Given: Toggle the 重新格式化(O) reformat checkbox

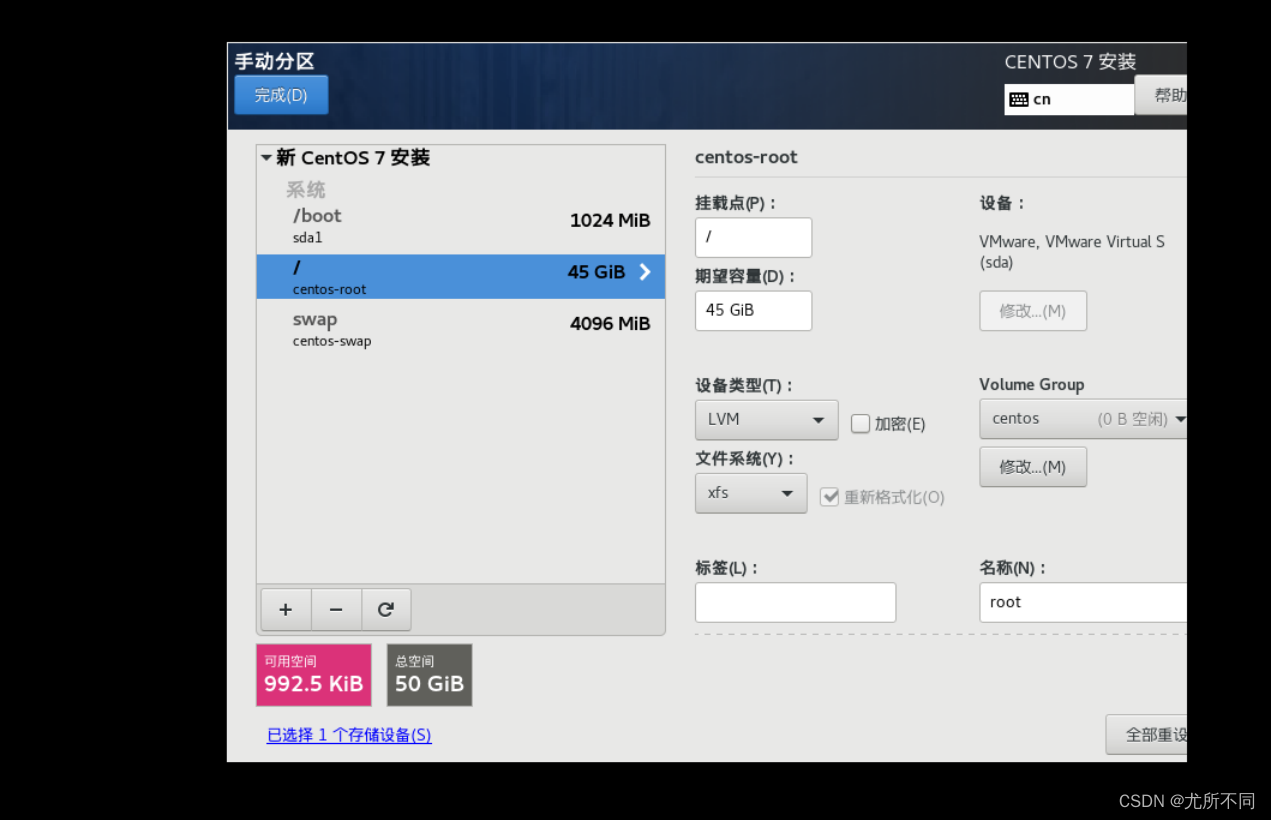Looking at the screenshot, I should tap(829, 497).
